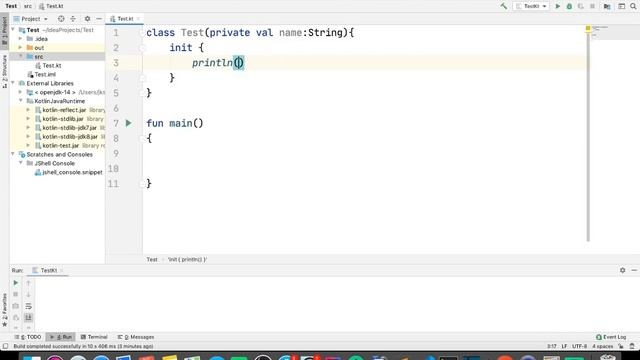The width and height of the screenshot is (640, 360).
Task: Click the Build project hammer icon
Action: coord(504,6)
